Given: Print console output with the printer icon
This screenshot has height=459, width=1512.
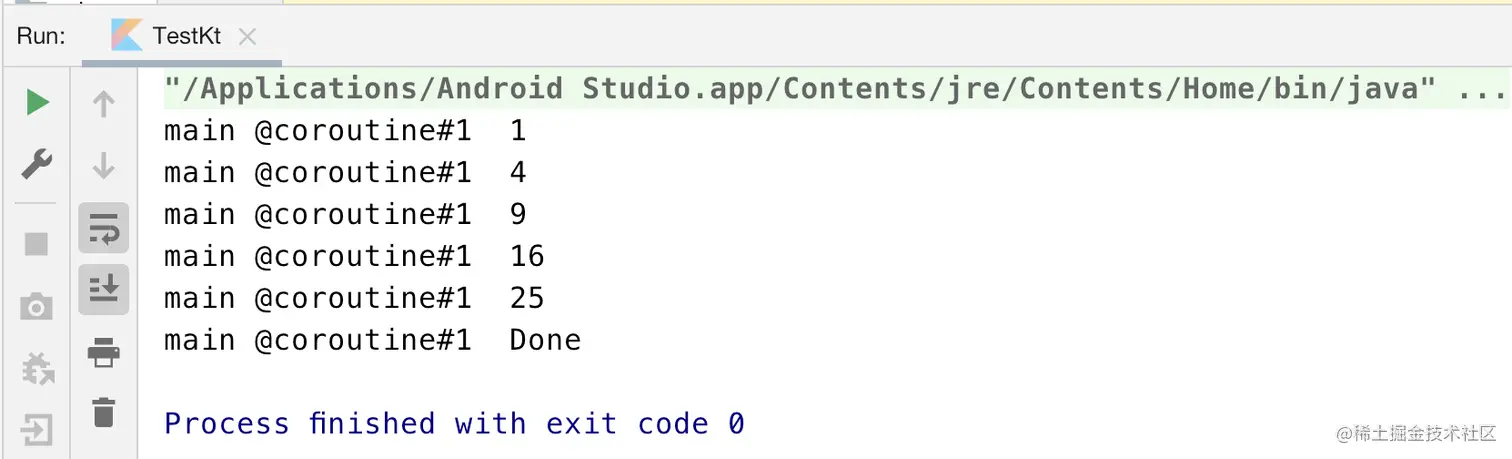Looking at the screenshot, I should (x=103, y=352).
